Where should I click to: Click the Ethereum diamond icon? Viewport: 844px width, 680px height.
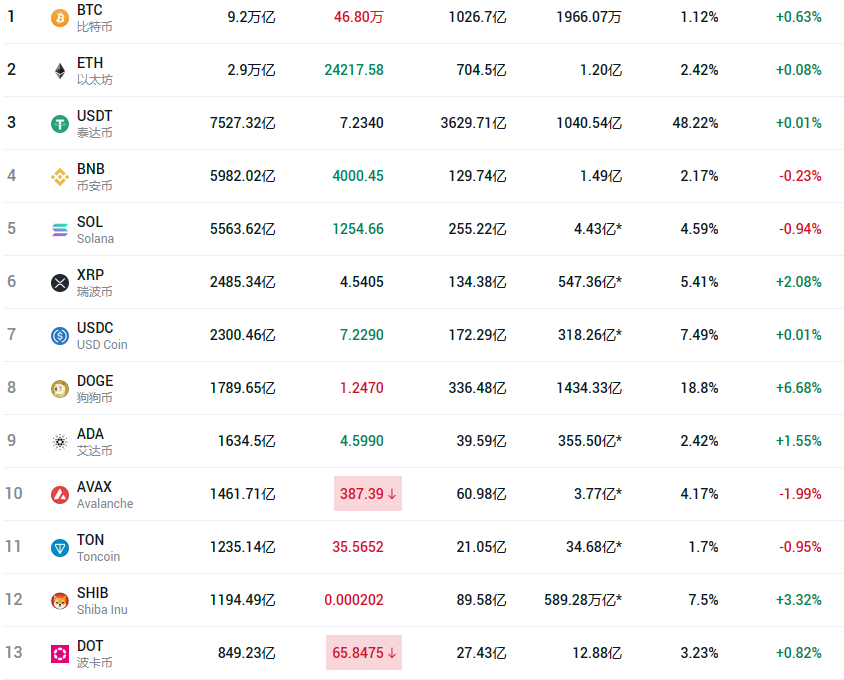click(60, 70)
